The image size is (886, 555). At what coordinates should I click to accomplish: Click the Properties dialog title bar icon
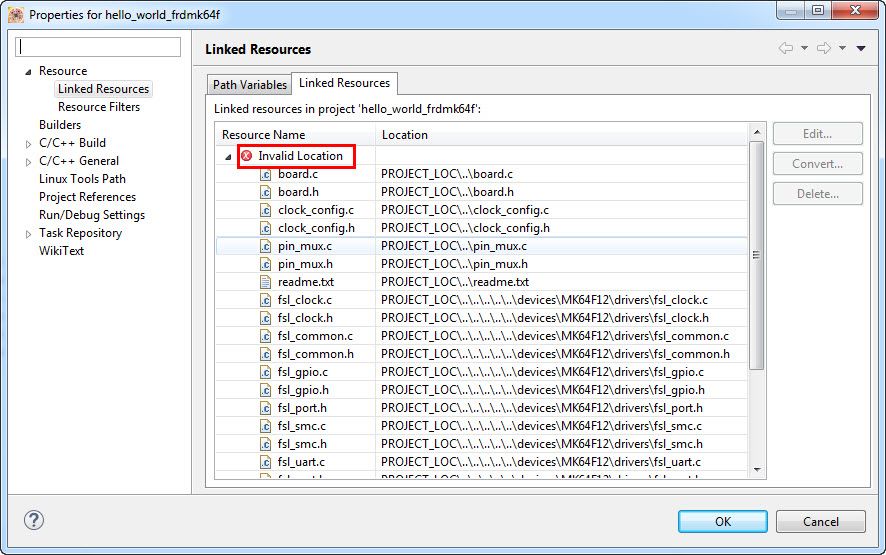(16, 15)
